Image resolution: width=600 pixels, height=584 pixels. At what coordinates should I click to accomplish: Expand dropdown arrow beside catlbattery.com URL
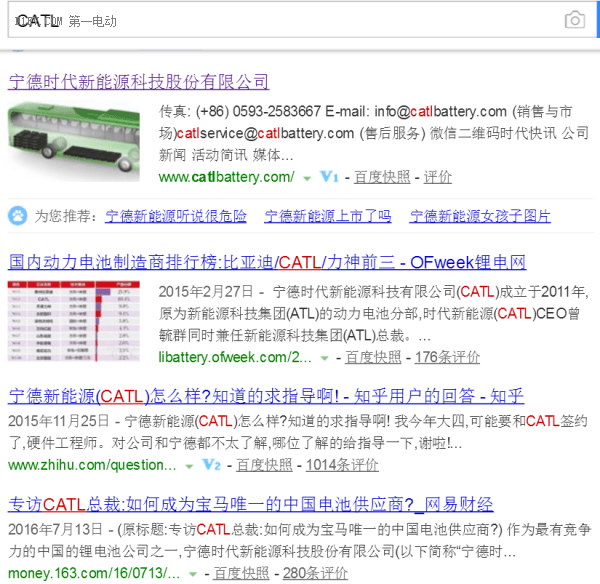click(x=307, y=178)
